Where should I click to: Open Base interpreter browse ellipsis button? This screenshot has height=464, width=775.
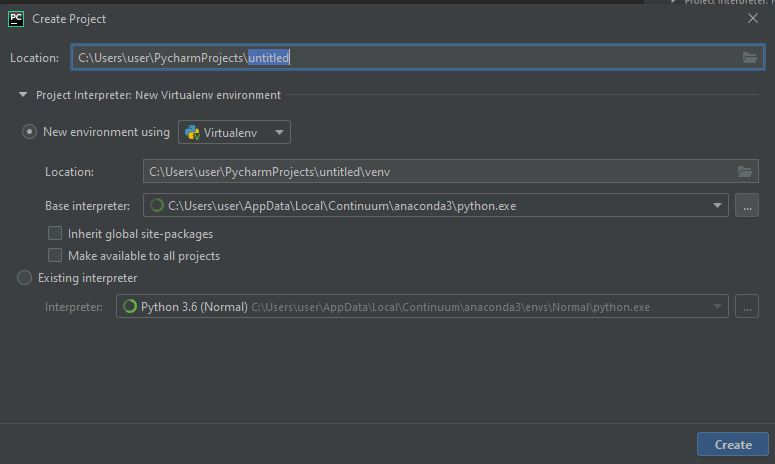[x=747, y=206]
